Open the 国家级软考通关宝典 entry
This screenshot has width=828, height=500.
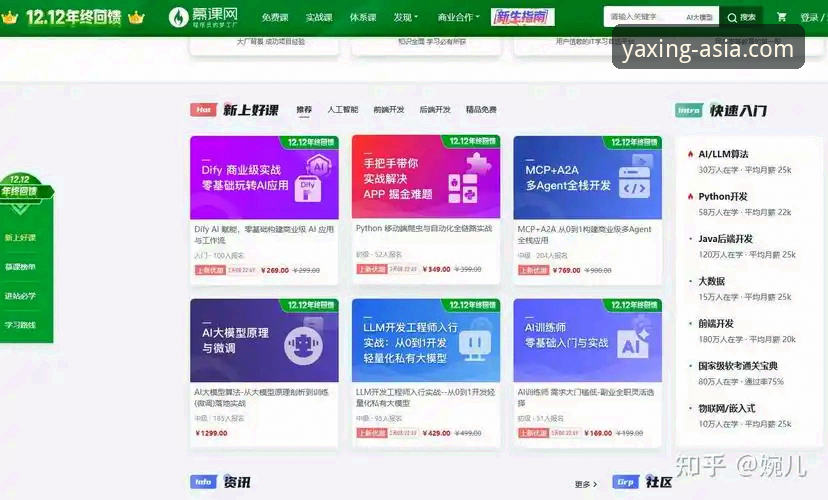tap(738, 366)
